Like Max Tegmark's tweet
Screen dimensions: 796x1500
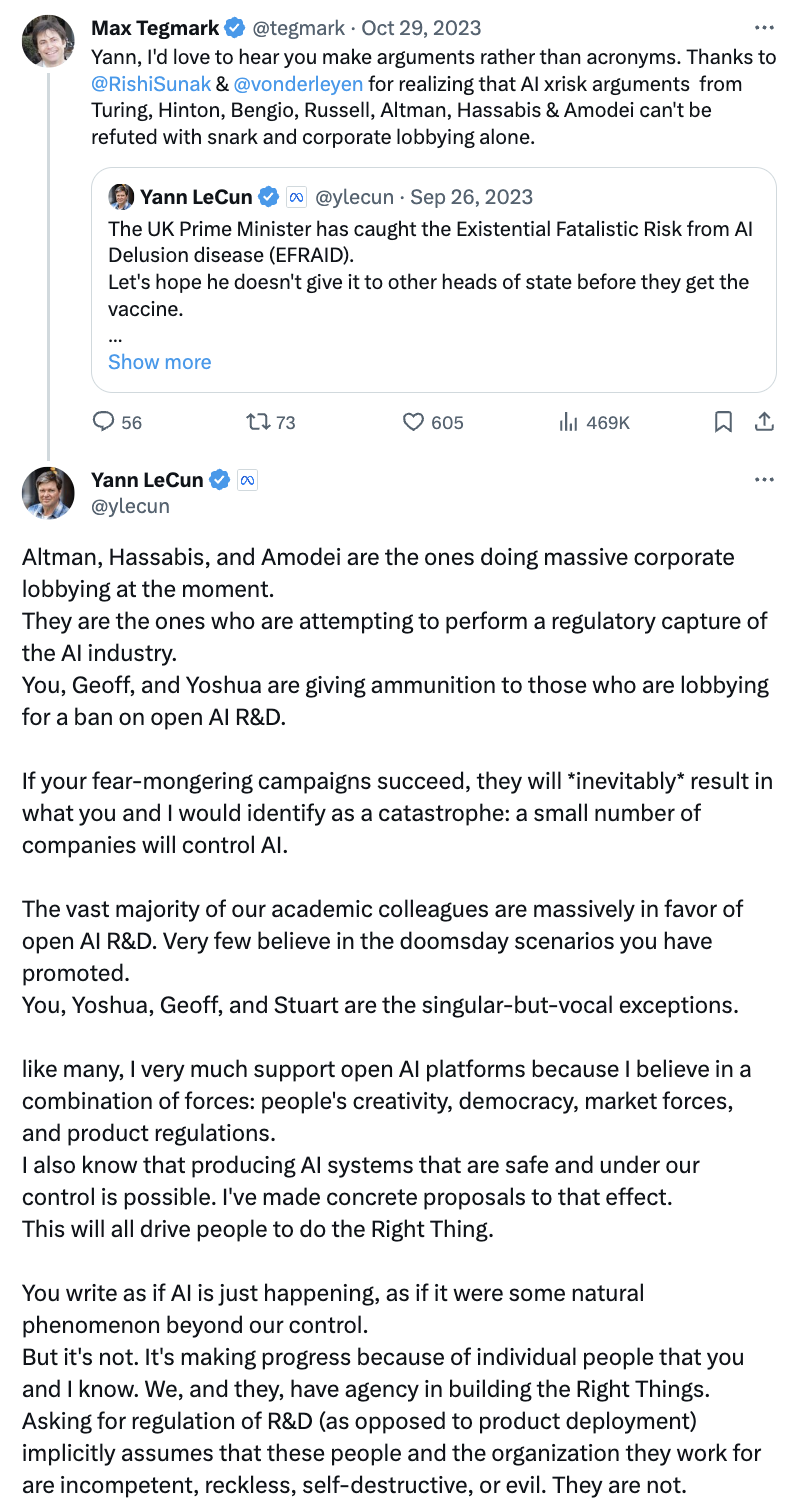pos(414,422)
